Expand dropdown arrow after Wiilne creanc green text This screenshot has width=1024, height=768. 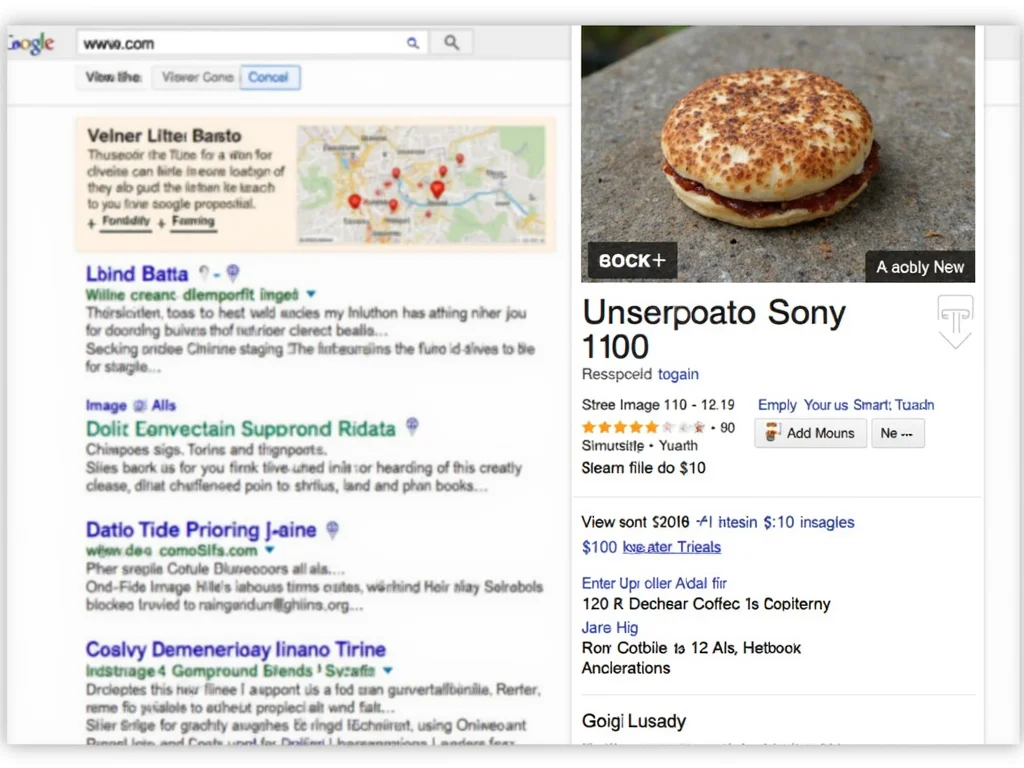point(311,294)
